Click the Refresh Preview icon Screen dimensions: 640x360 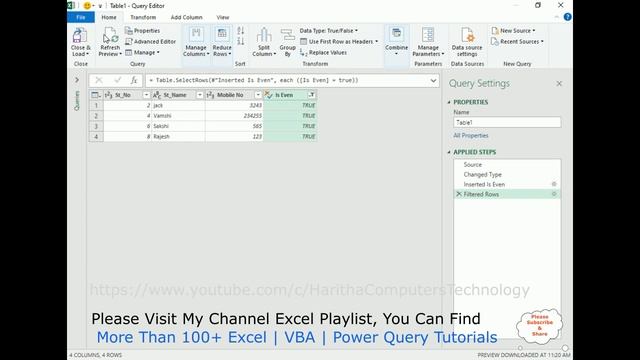[110, 36]
